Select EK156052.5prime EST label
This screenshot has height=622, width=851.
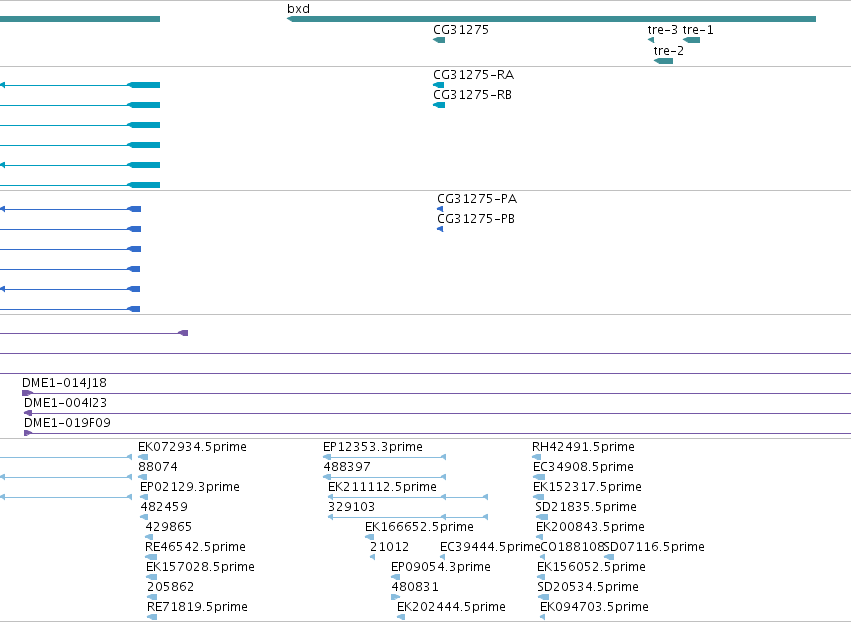coord(592,567)
